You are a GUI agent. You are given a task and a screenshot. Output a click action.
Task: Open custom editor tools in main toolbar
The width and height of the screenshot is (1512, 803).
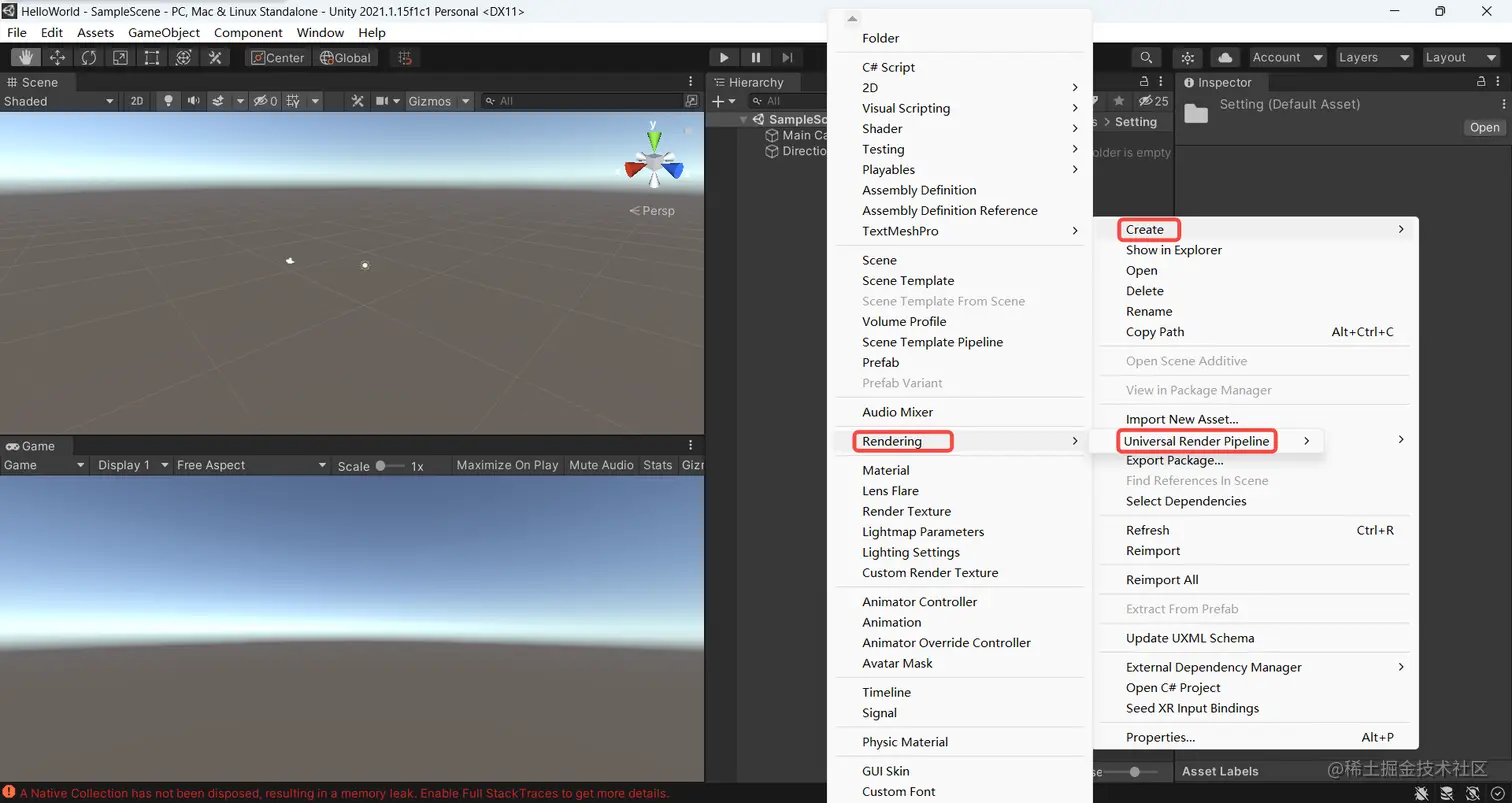(x=215, y=57)
